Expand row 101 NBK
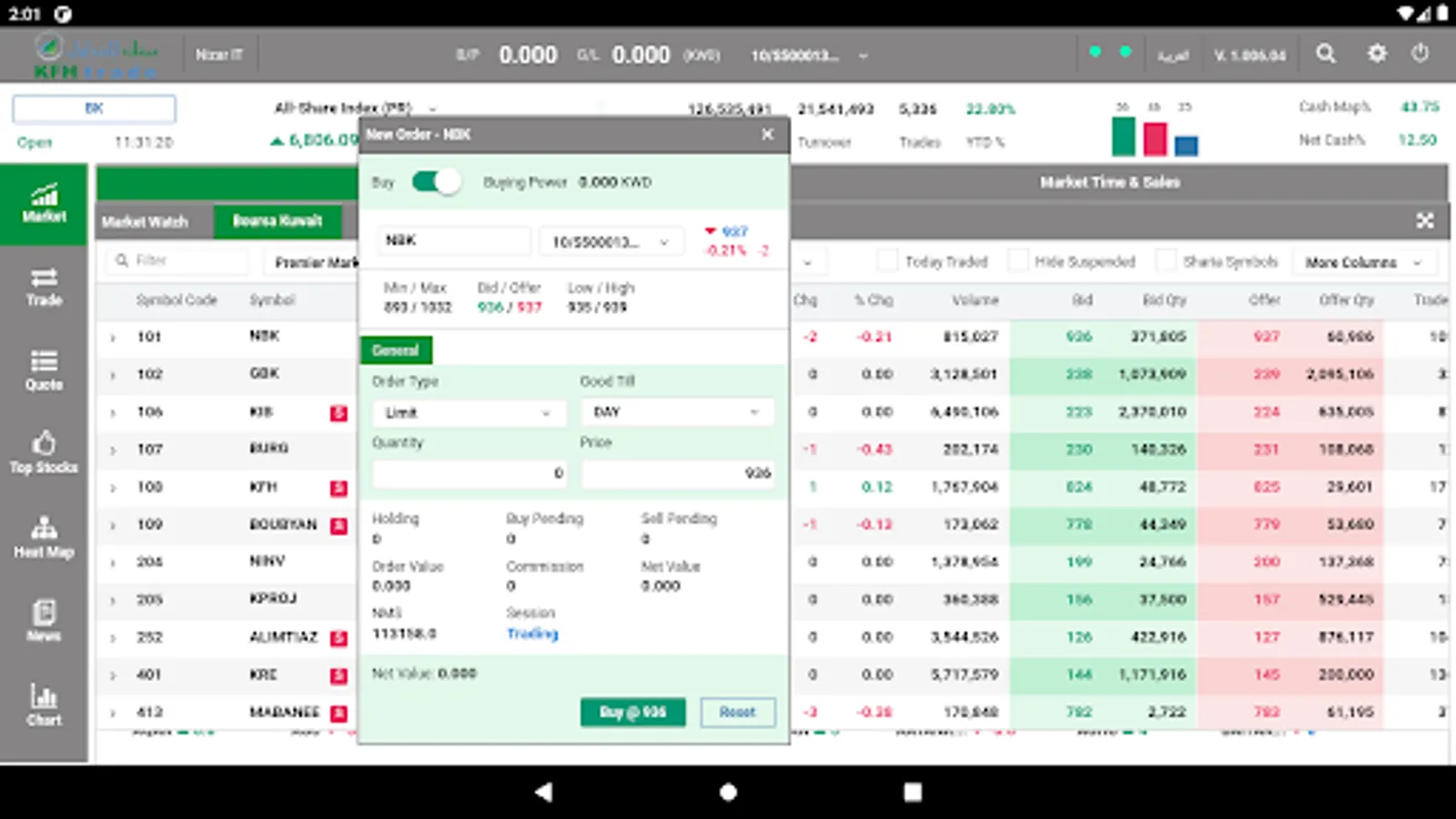Viewport: 1456px width, 819px height. point(113,338)
